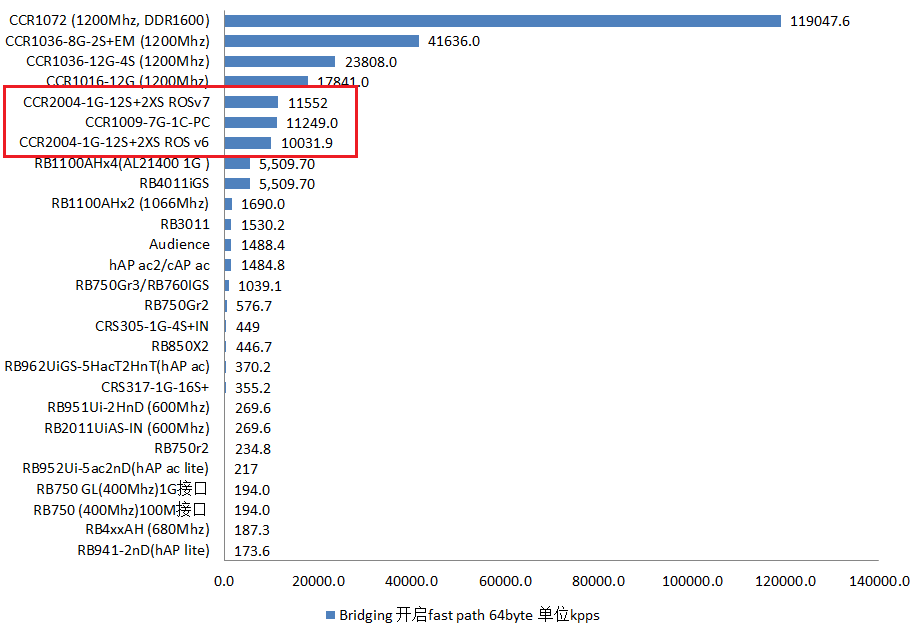Select the RB941-2nD(hAP lite) label
The image size is (917, 628).
(143, 550)
